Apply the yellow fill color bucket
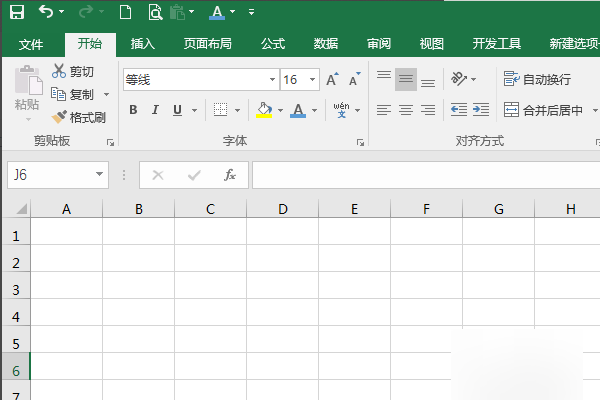 click(264, 110)
